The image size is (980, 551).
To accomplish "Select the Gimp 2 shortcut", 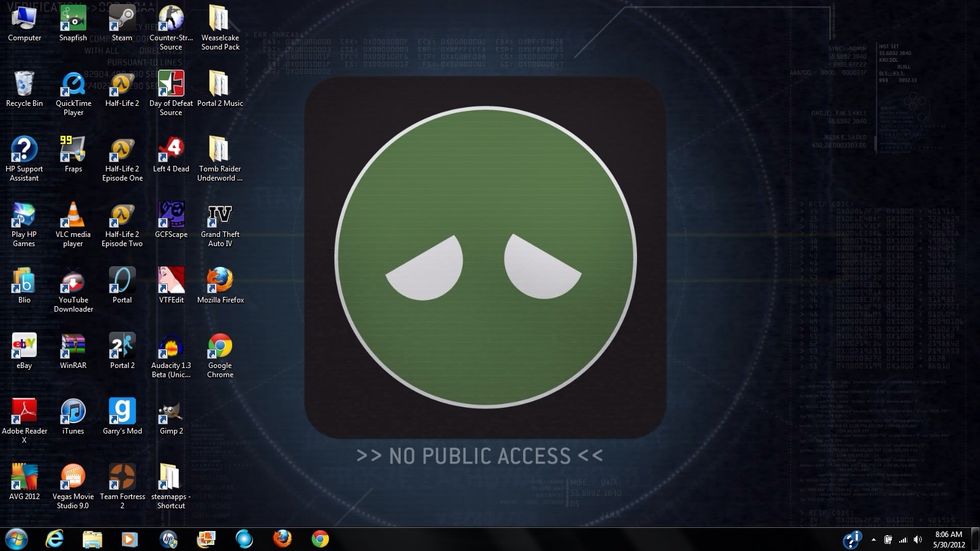I will 171,417.
